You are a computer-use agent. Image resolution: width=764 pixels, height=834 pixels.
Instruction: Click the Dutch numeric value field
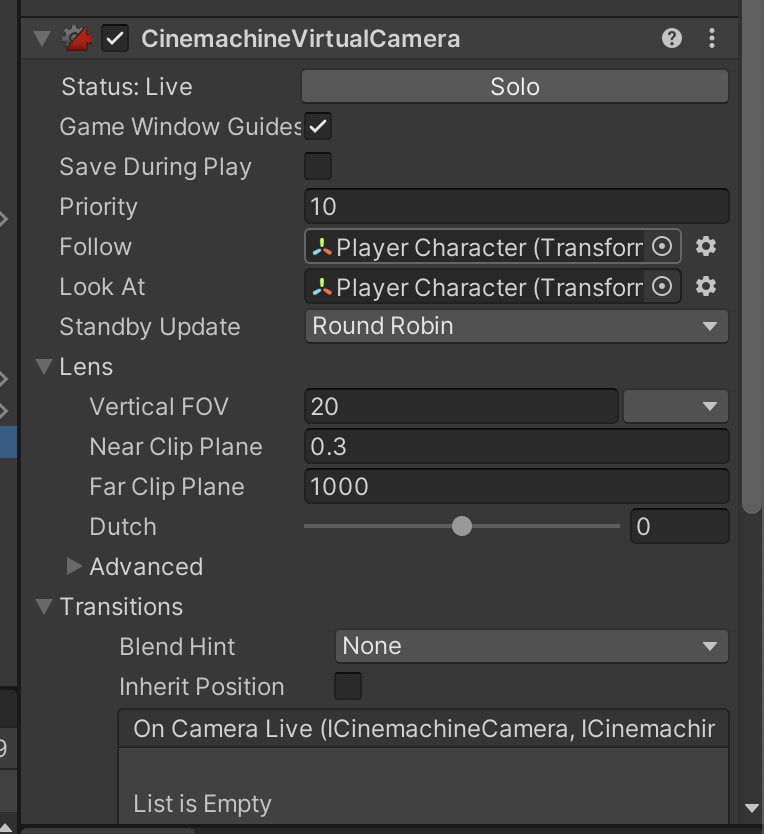pos(679,526)
